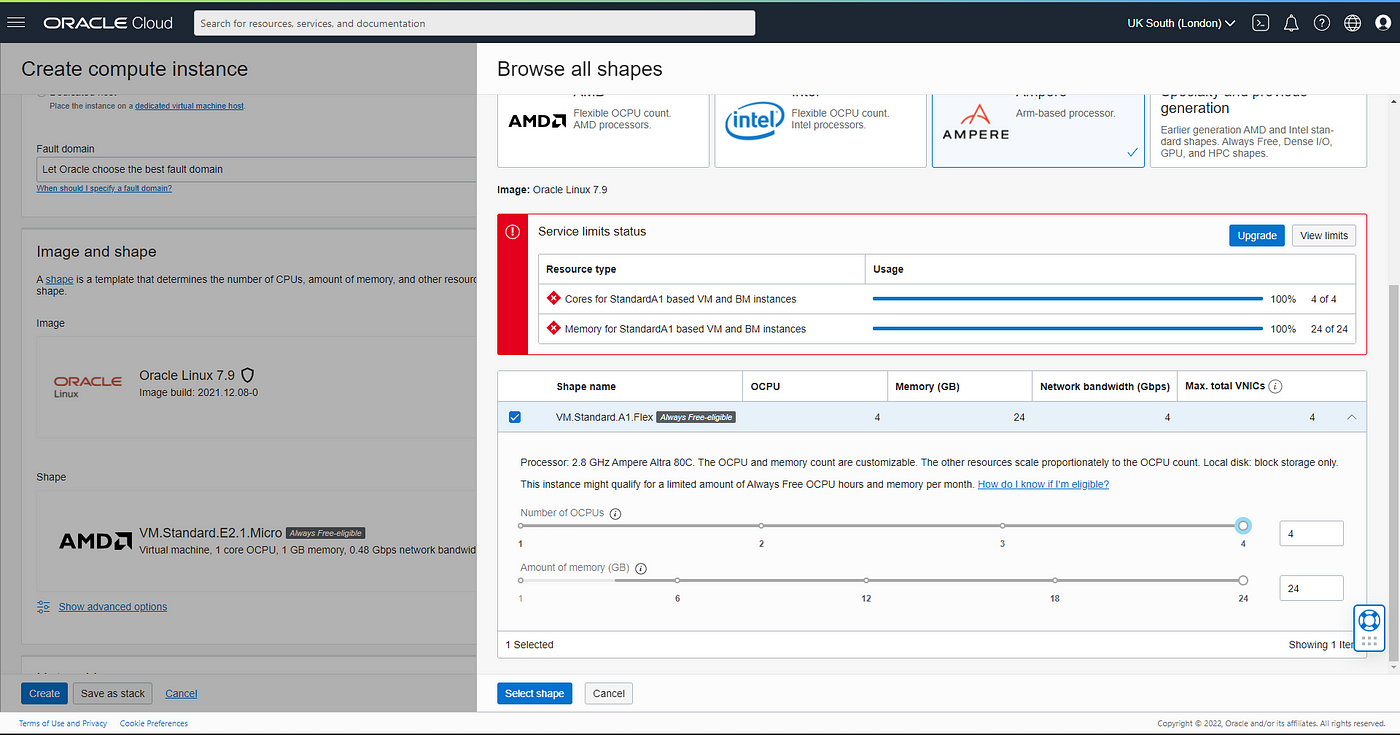Click the Number of OCPUs slider handle
The width and height of the screenshot is (1400, 735).
1243,525
